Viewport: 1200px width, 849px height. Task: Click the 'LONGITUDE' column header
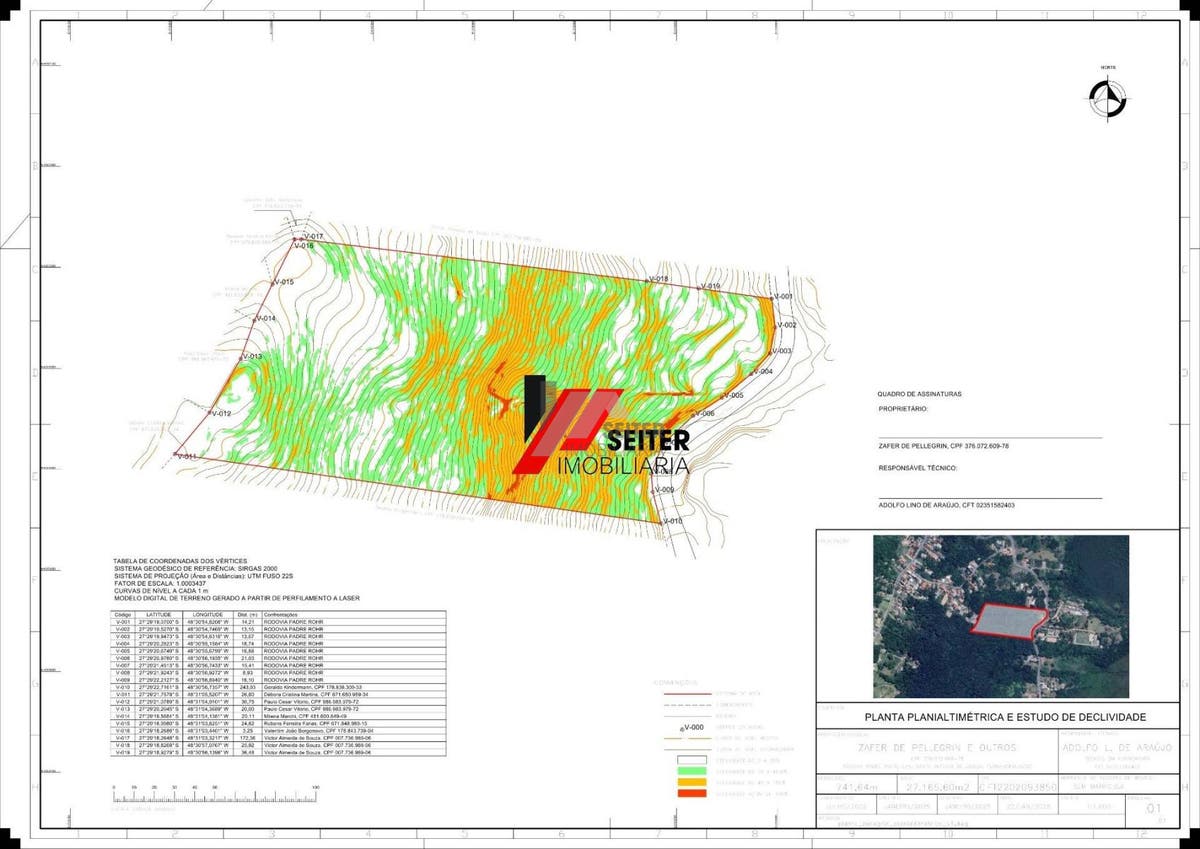tap(208, 614)
